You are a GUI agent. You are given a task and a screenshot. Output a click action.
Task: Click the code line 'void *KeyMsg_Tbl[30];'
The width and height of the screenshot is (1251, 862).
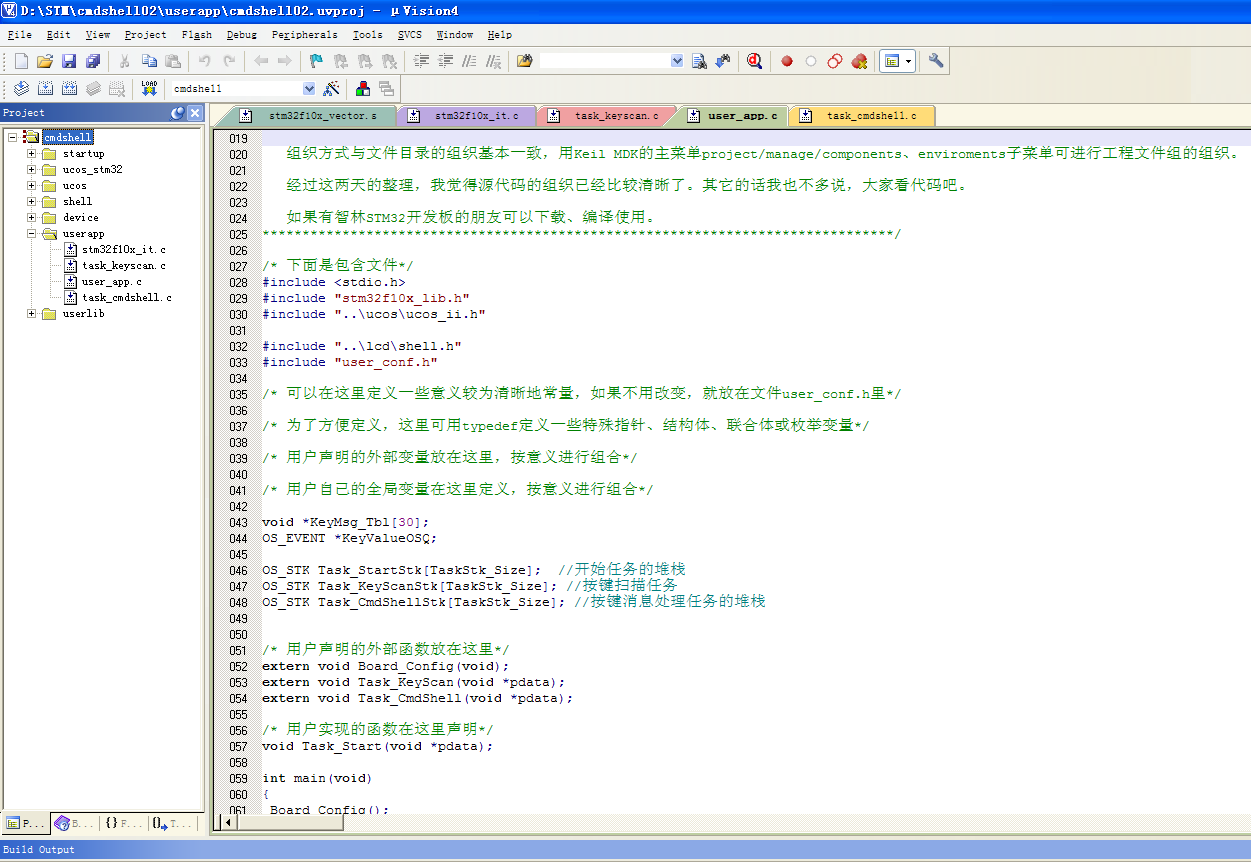coord(345,522)
